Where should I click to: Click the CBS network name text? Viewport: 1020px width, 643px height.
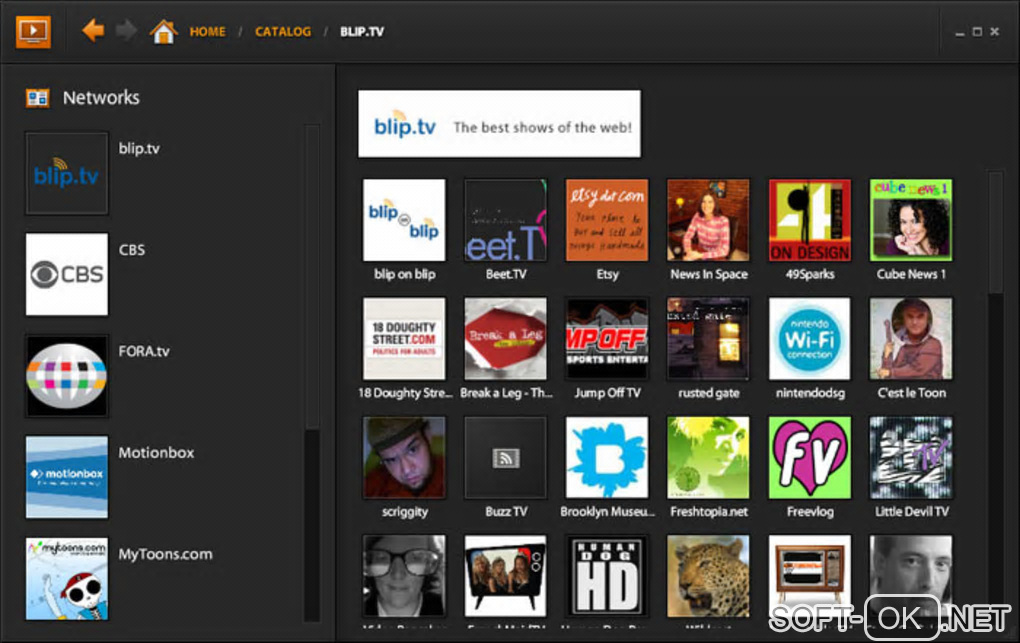[x=131, y=250]
